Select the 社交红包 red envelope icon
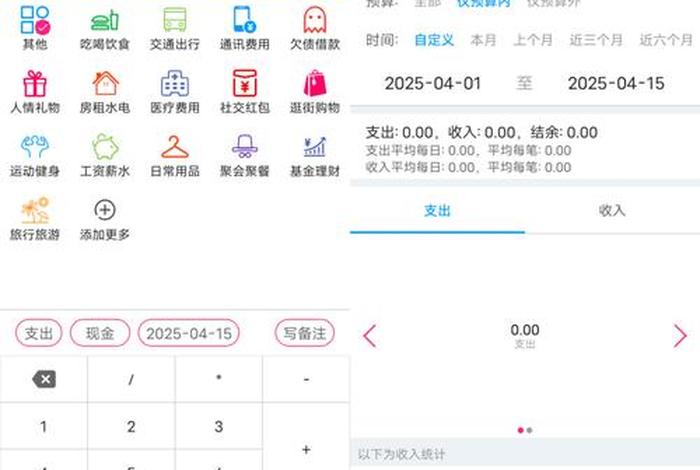This screenshot has height=470, width=700. coord(245,83)
